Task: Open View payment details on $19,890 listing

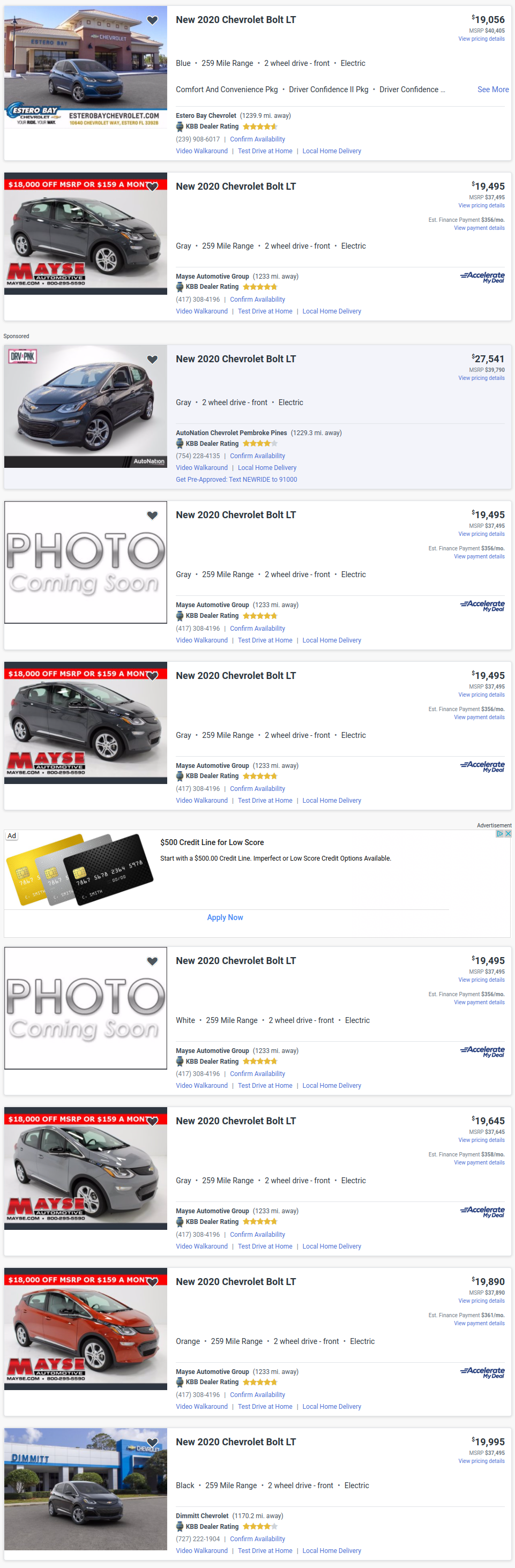Action: (x=479, y=1323)
